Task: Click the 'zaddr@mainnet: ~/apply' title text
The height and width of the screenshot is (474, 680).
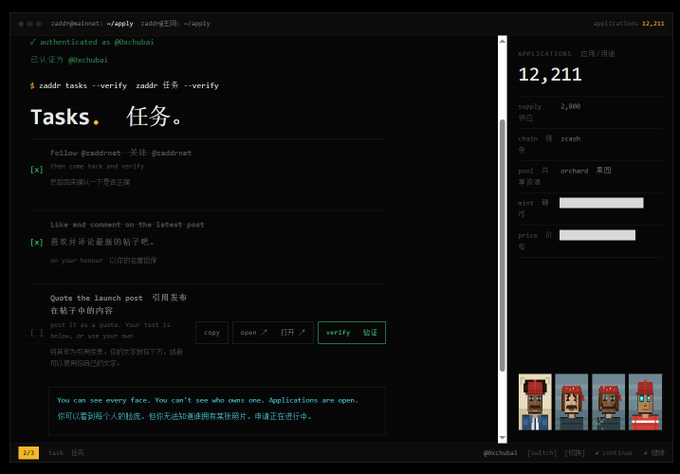Action: (x=92, y=23)
